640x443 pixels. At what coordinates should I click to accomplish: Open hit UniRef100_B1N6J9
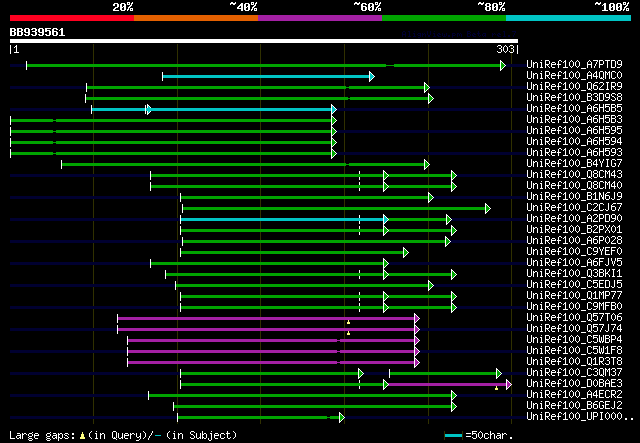click(574, 196)
